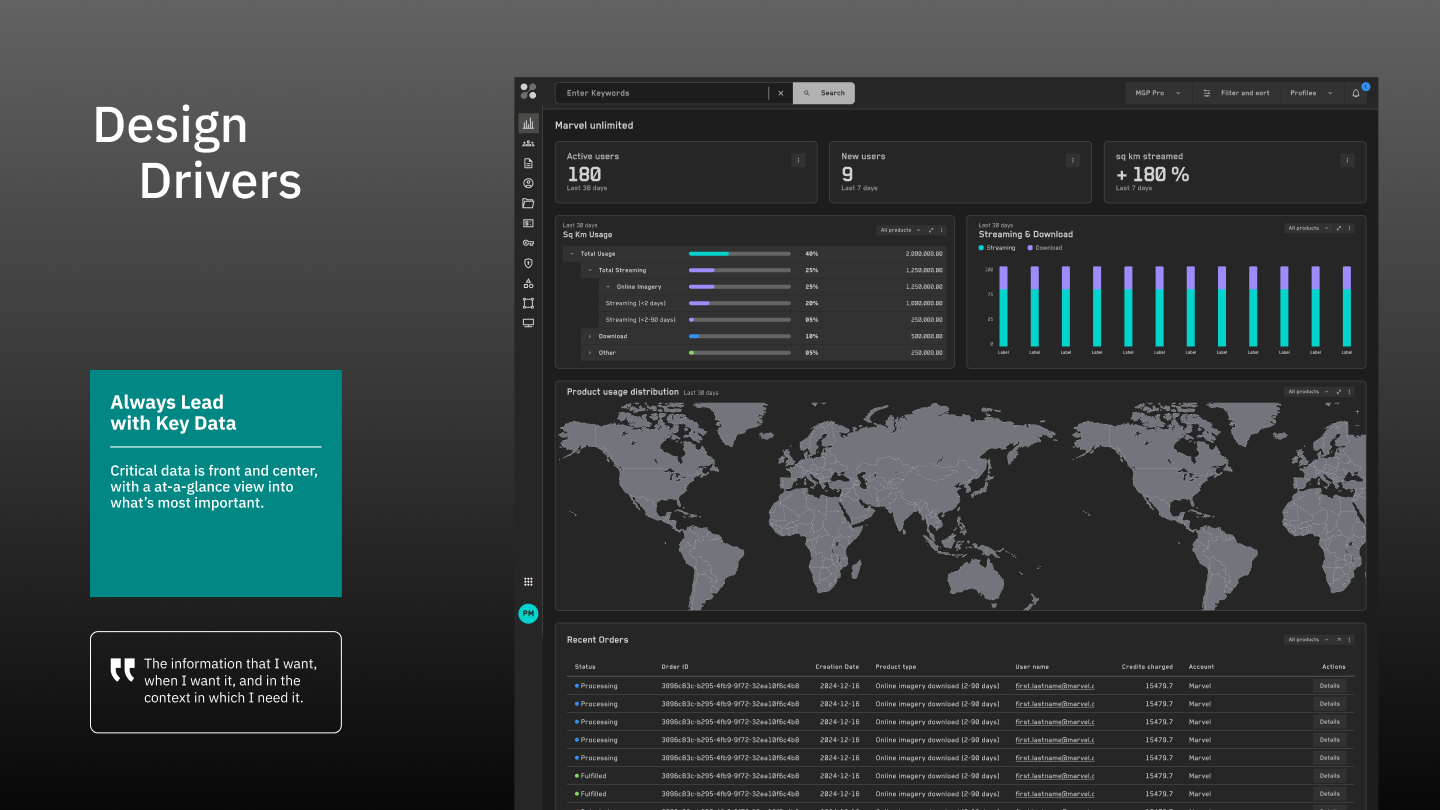Open the Profiles dropdown
The height and width of the screenshot is (810, 1440).
(1311, 93)
